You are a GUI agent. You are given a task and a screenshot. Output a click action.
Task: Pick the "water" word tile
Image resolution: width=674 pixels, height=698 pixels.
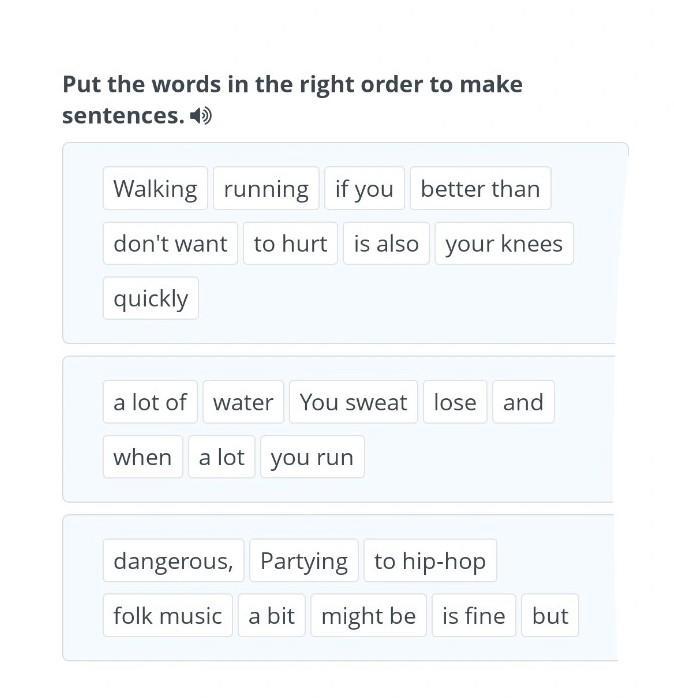click(243, 403)
